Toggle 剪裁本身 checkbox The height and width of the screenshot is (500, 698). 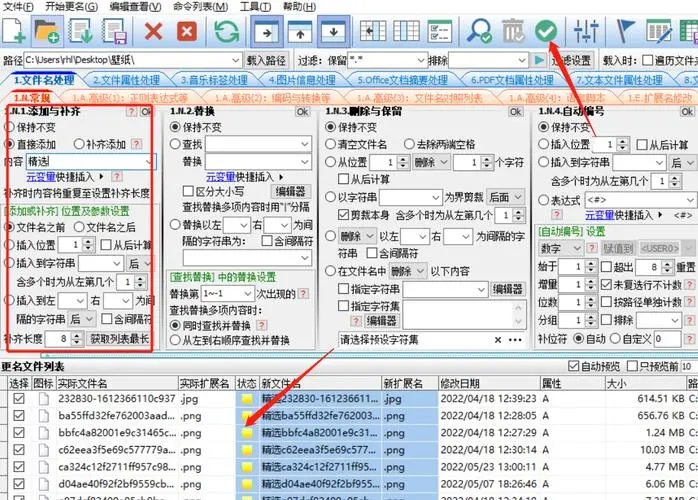pos(343,215)
